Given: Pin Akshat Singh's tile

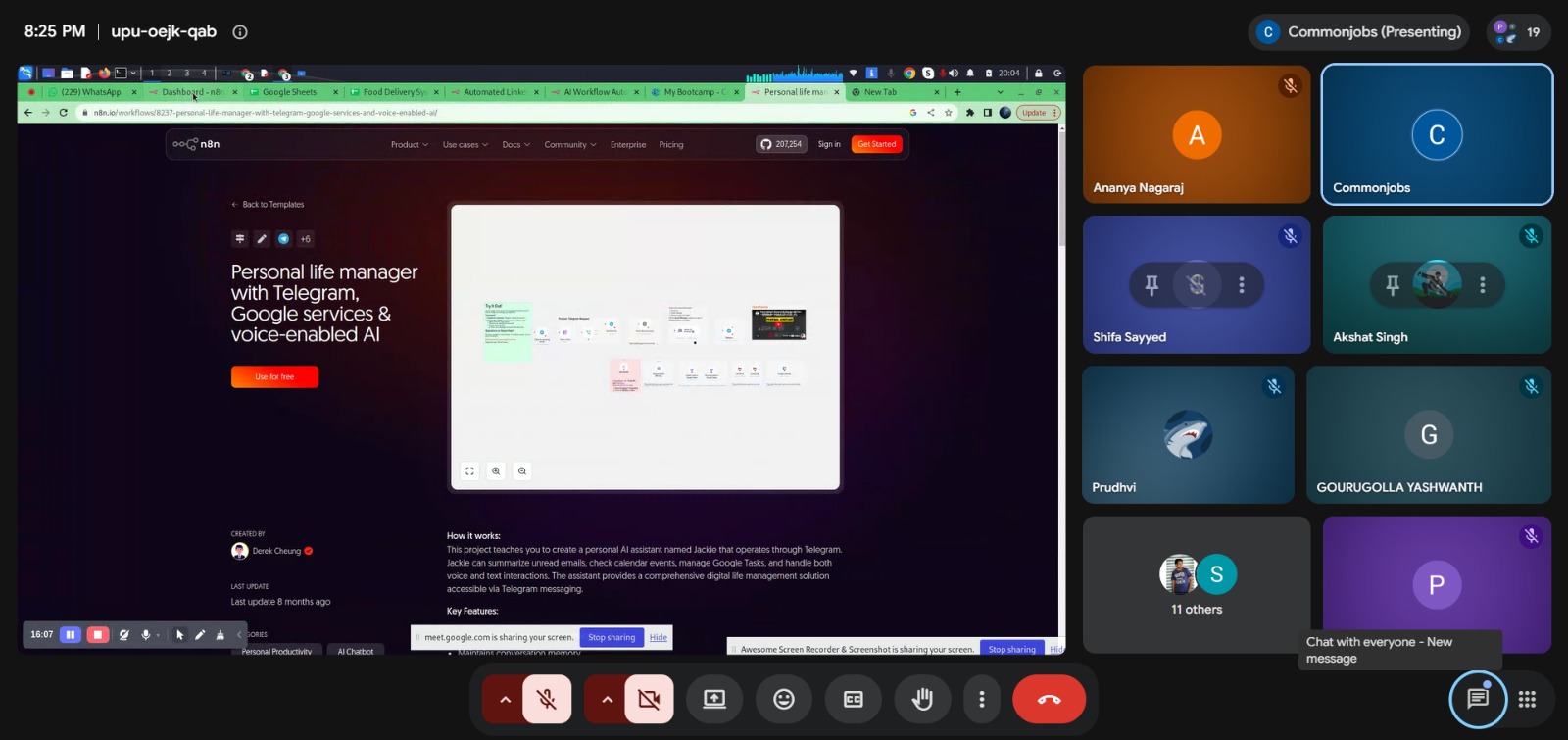Looking at the screenshot, I should coord(1392,284).
